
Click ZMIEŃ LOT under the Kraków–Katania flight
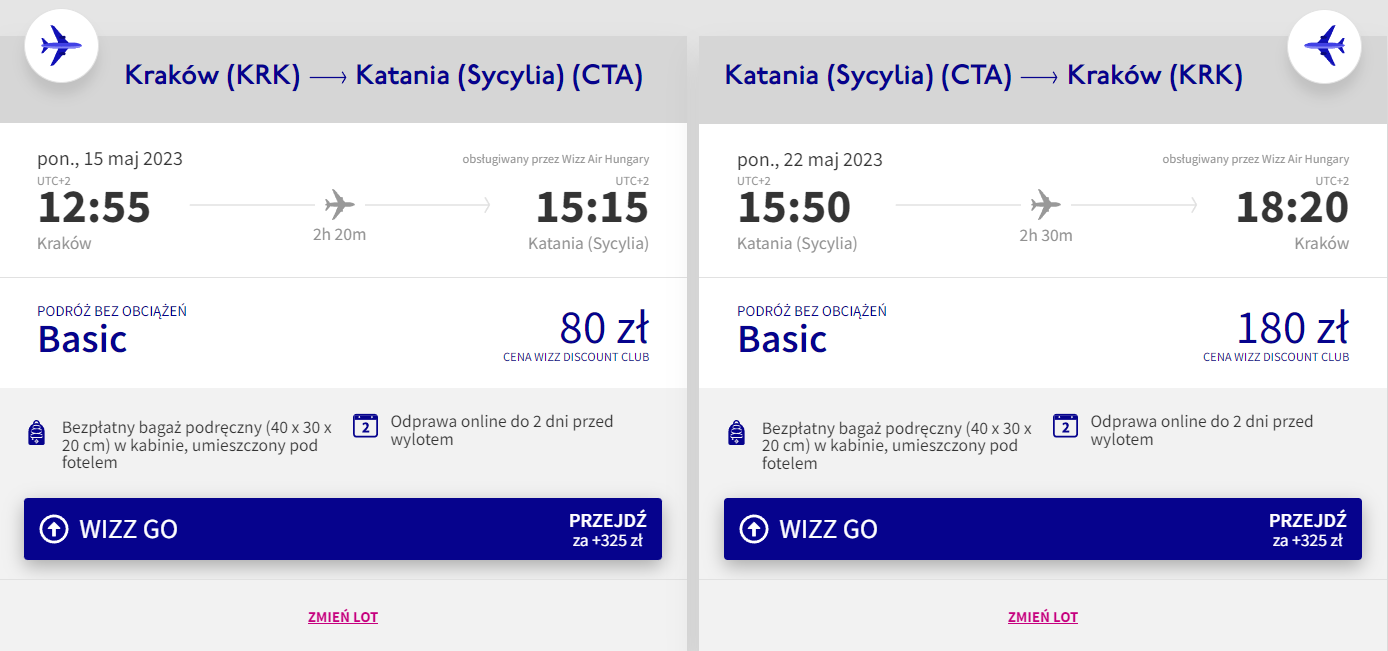343,617
